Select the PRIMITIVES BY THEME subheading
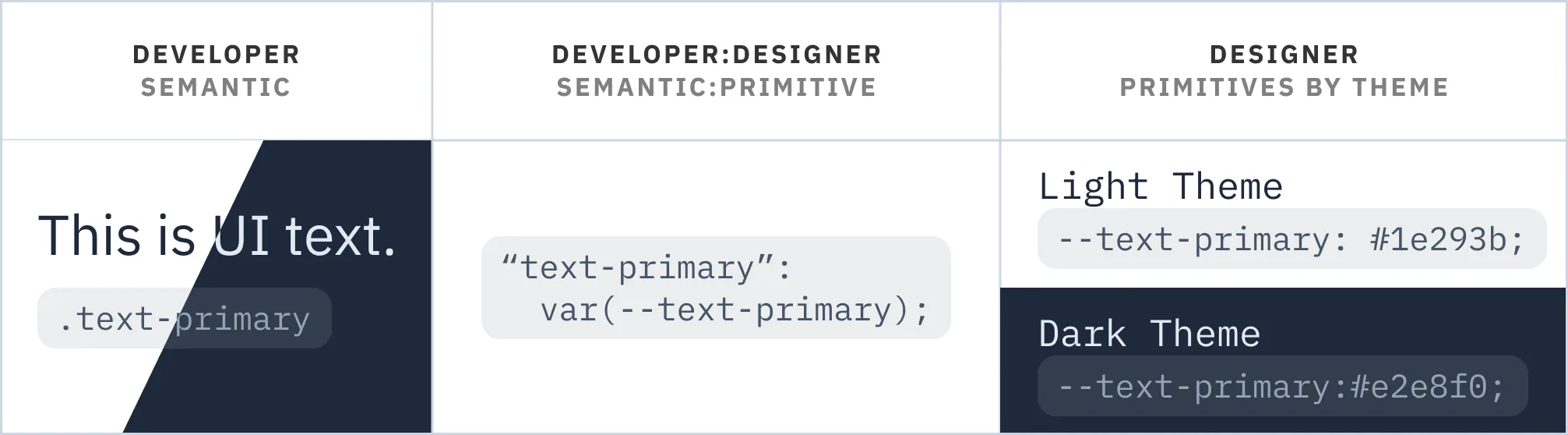 point(1284,87)
